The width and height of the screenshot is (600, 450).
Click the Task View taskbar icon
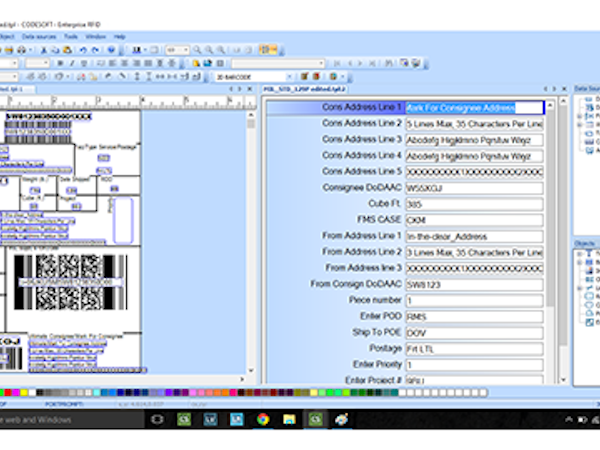(157, 419)
